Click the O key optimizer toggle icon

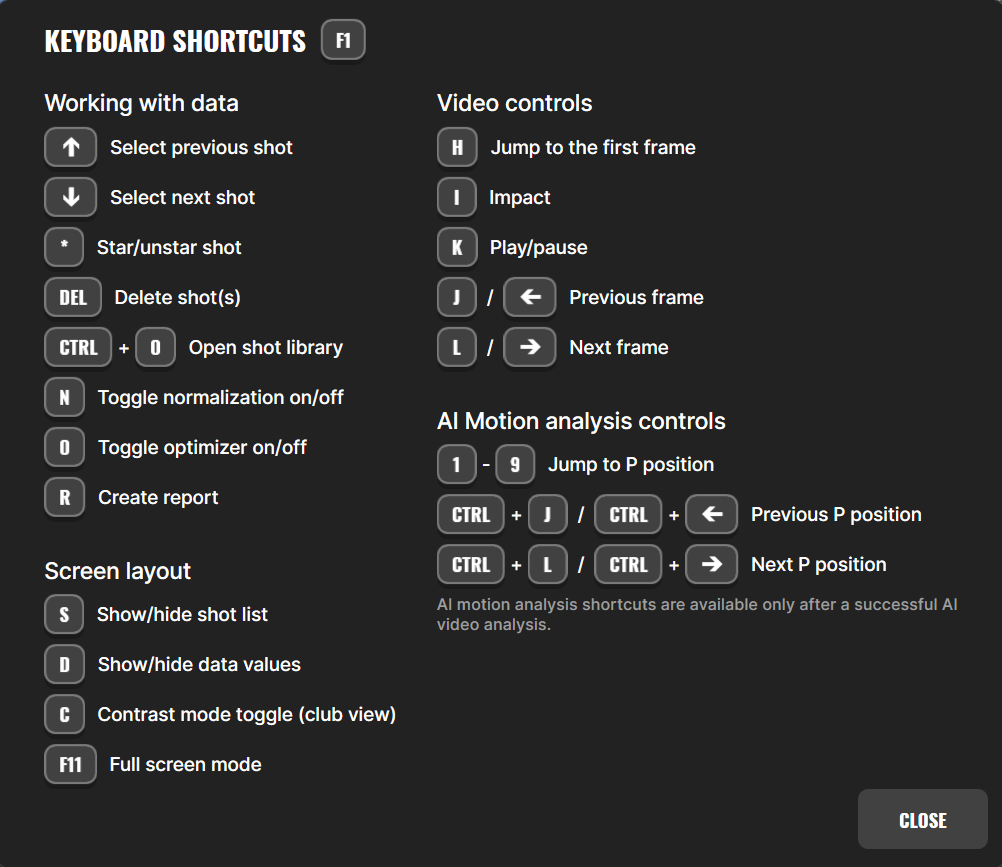pyautogui.click(x=64, y=447)
